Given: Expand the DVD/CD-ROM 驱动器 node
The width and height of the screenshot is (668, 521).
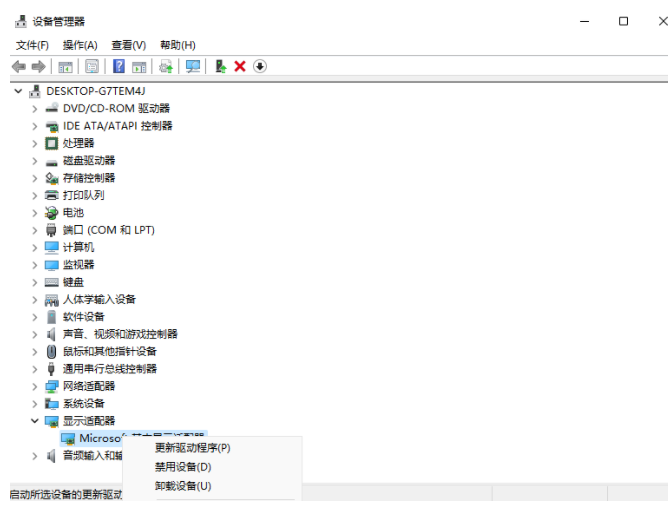Looking at the screenshot, I should click(x=35, y=108).
